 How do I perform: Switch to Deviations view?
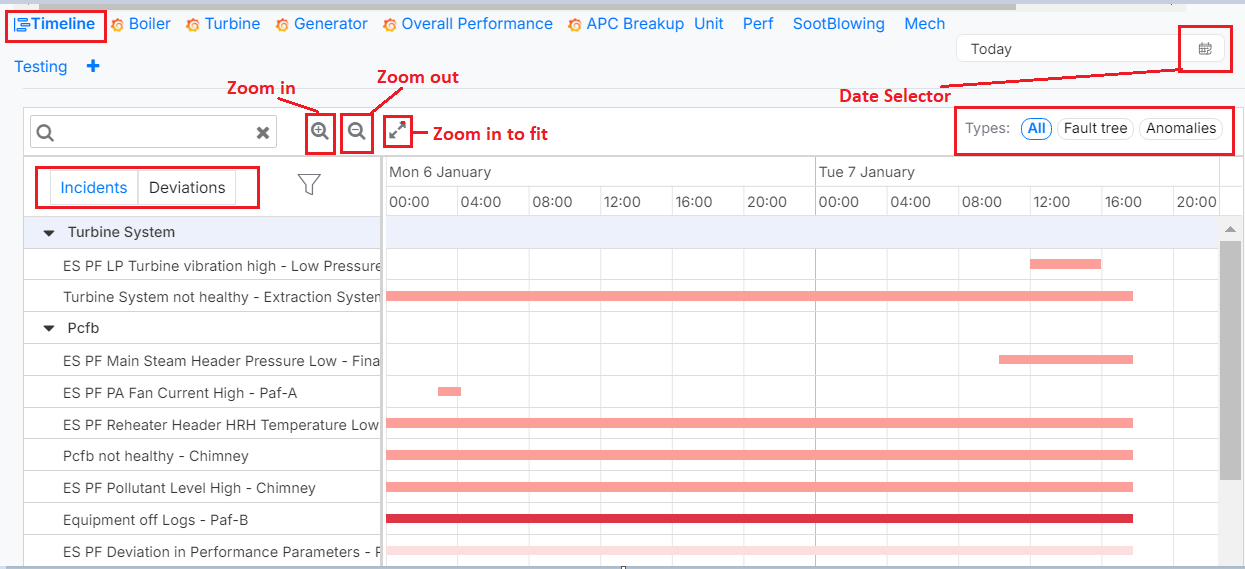click(187, 187)
